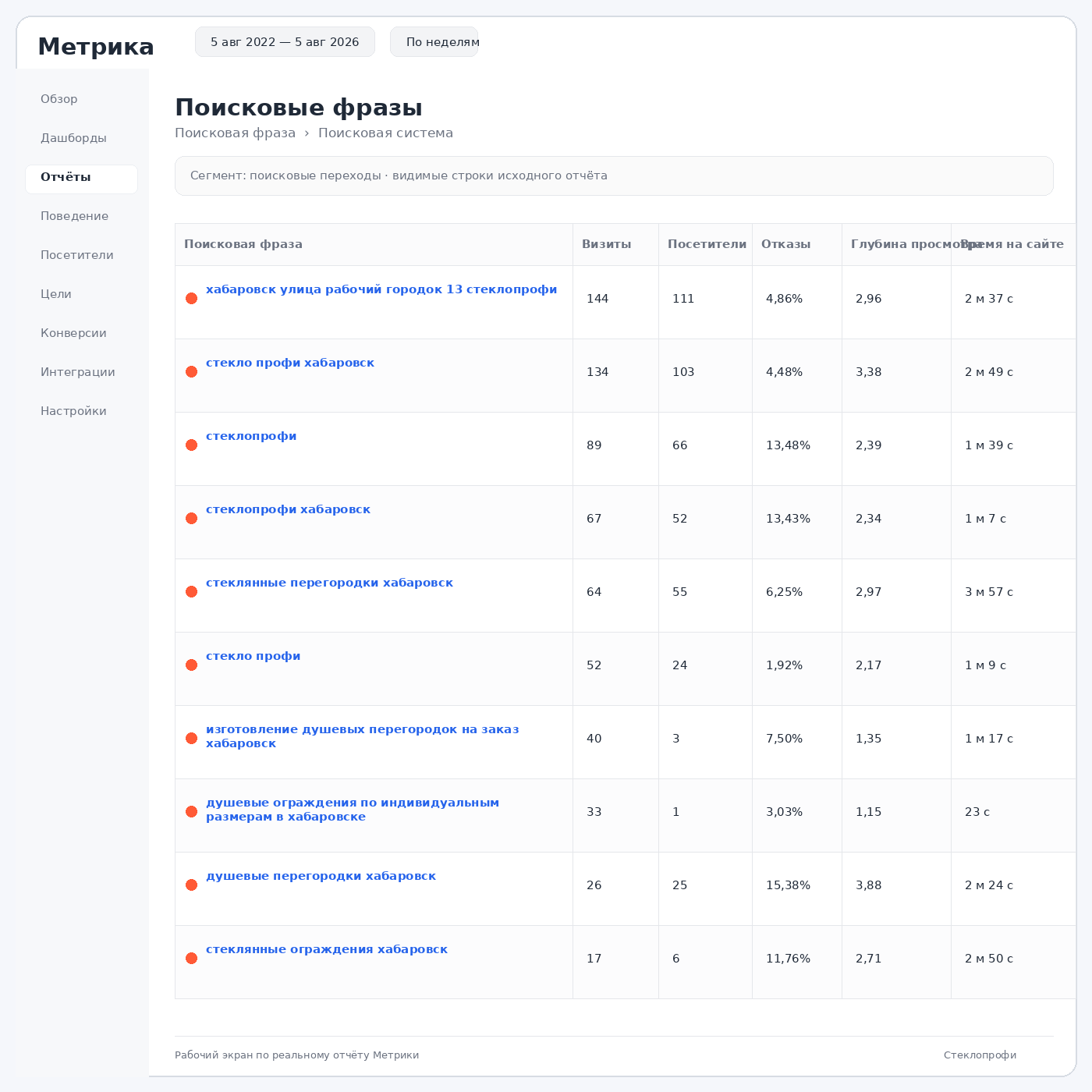Open Посетители in the sidebar

coord(77,255)
